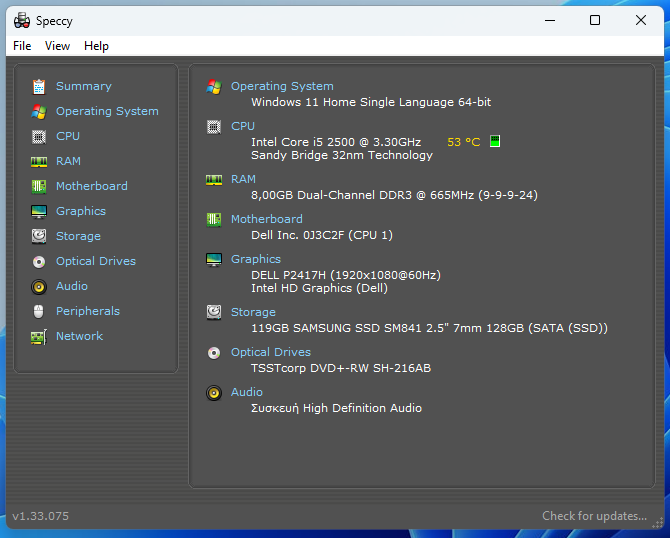
Task: Maximize the Speccy window
Action: coord(595,20)
